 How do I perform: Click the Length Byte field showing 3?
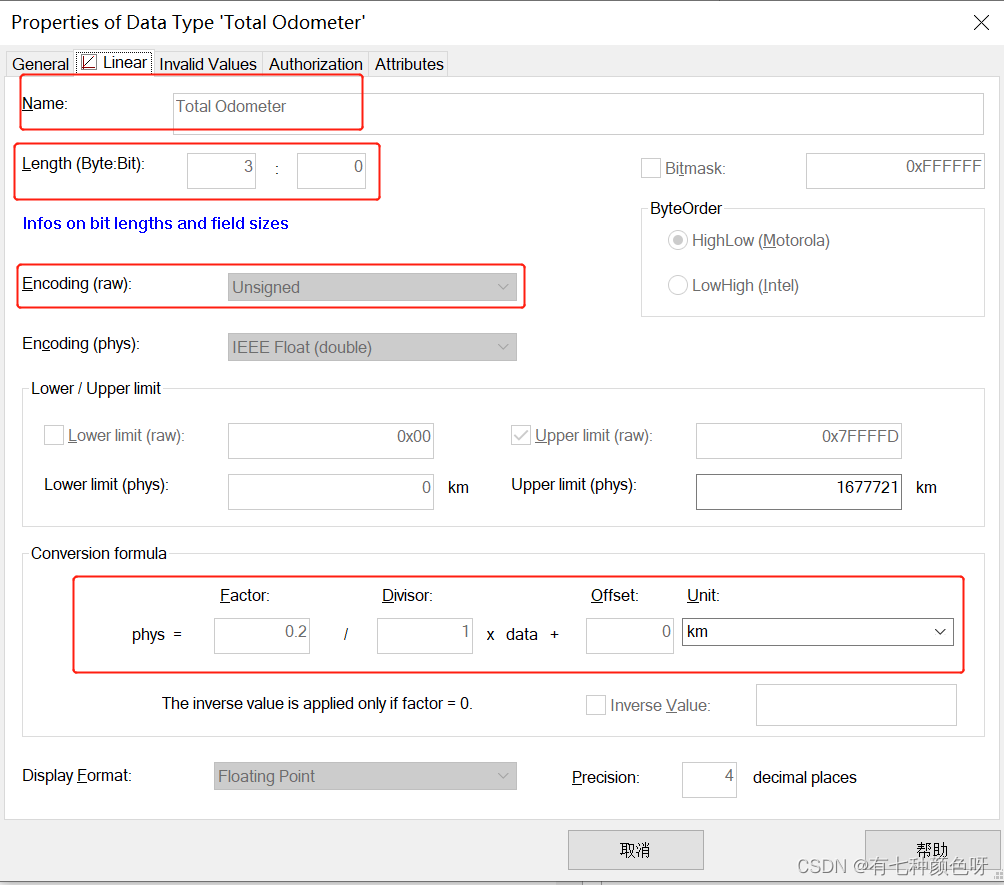(x=222, y=170)
